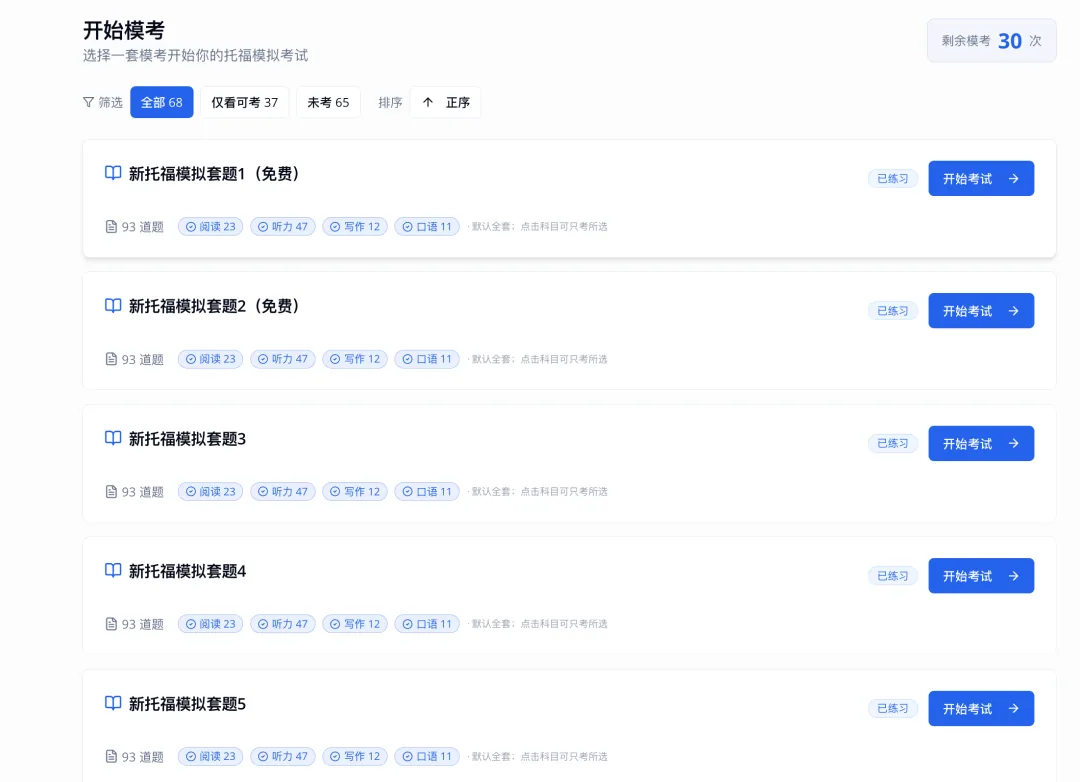Start exam for 新托福模拟套题3
The height and width of the screenshot is (782, 1080).
pyautogui.click(x=981, y=443)
